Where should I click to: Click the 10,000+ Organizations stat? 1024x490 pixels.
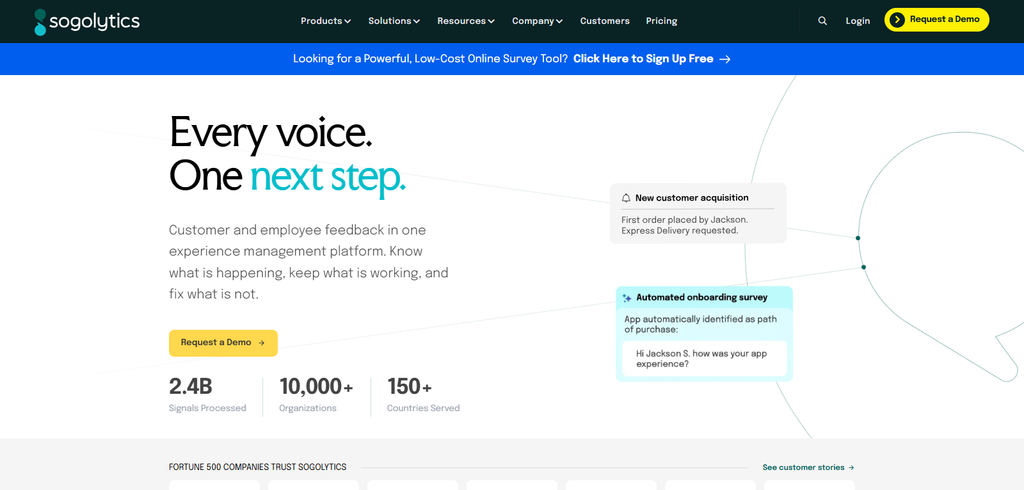point(316,395)
